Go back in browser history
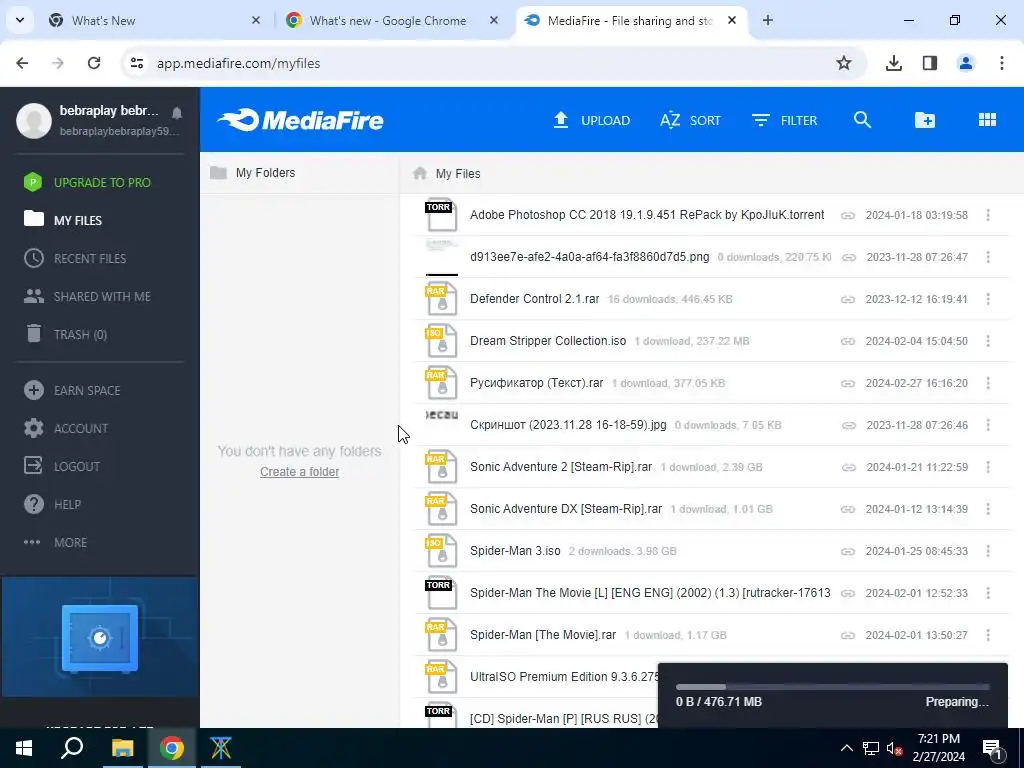This screenshot has width=1024, height=768. coord(22,63)
